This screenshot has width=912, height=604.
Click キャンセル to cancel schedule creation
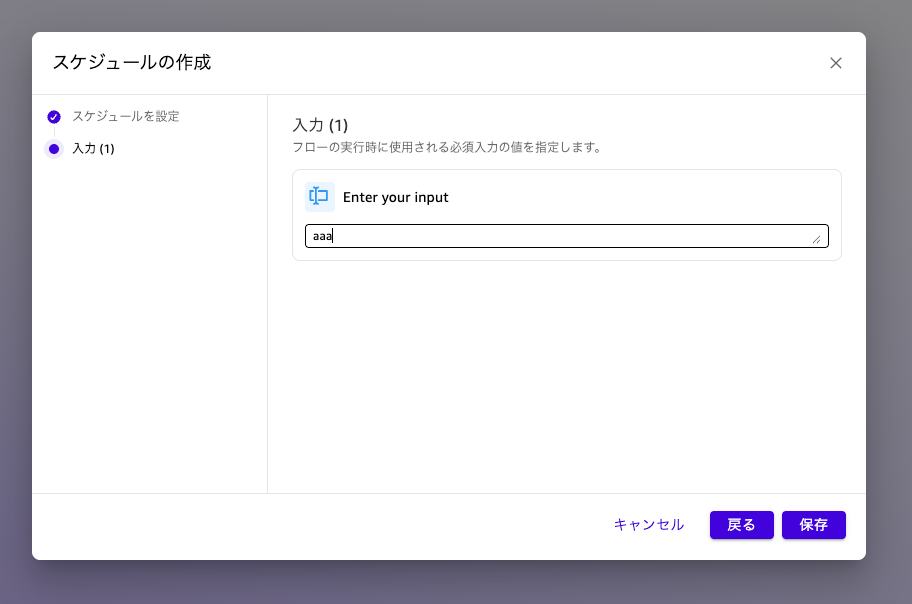648,525
